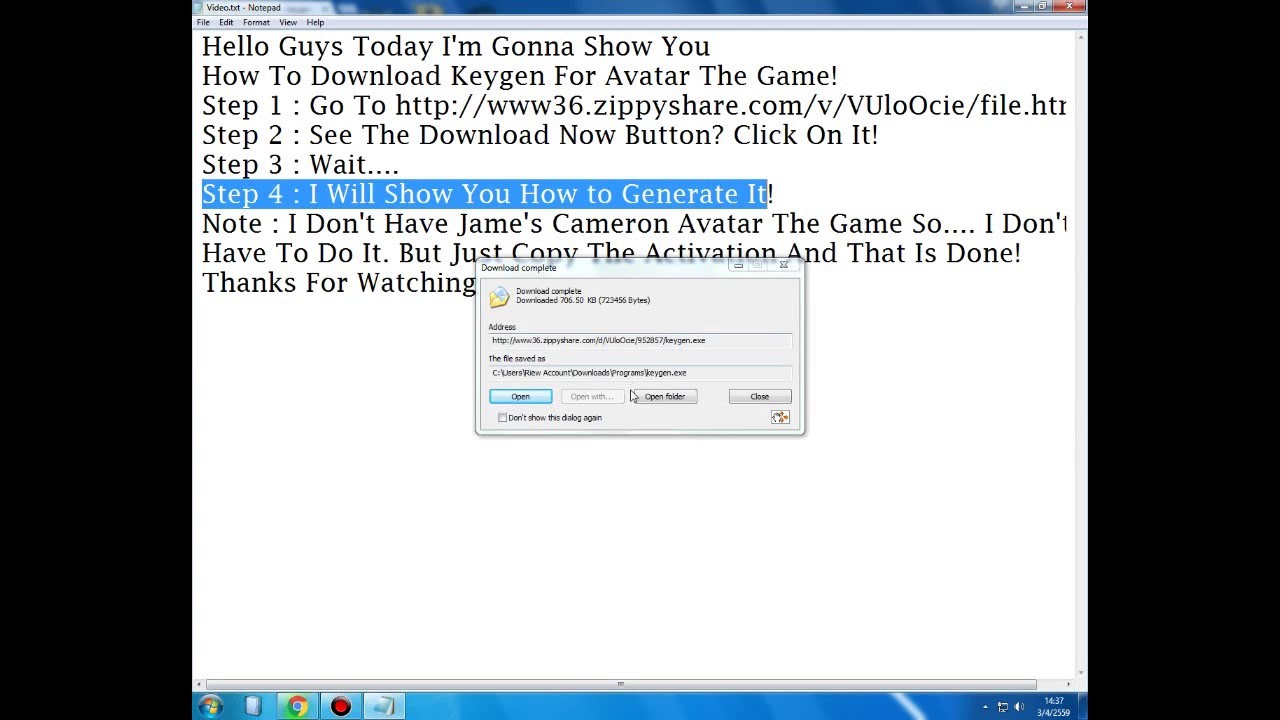Image resolution: width=1280 pixels, height=720 pixels.
Task: Click the horizontal scrollbar left arrow
Action: 199,684
